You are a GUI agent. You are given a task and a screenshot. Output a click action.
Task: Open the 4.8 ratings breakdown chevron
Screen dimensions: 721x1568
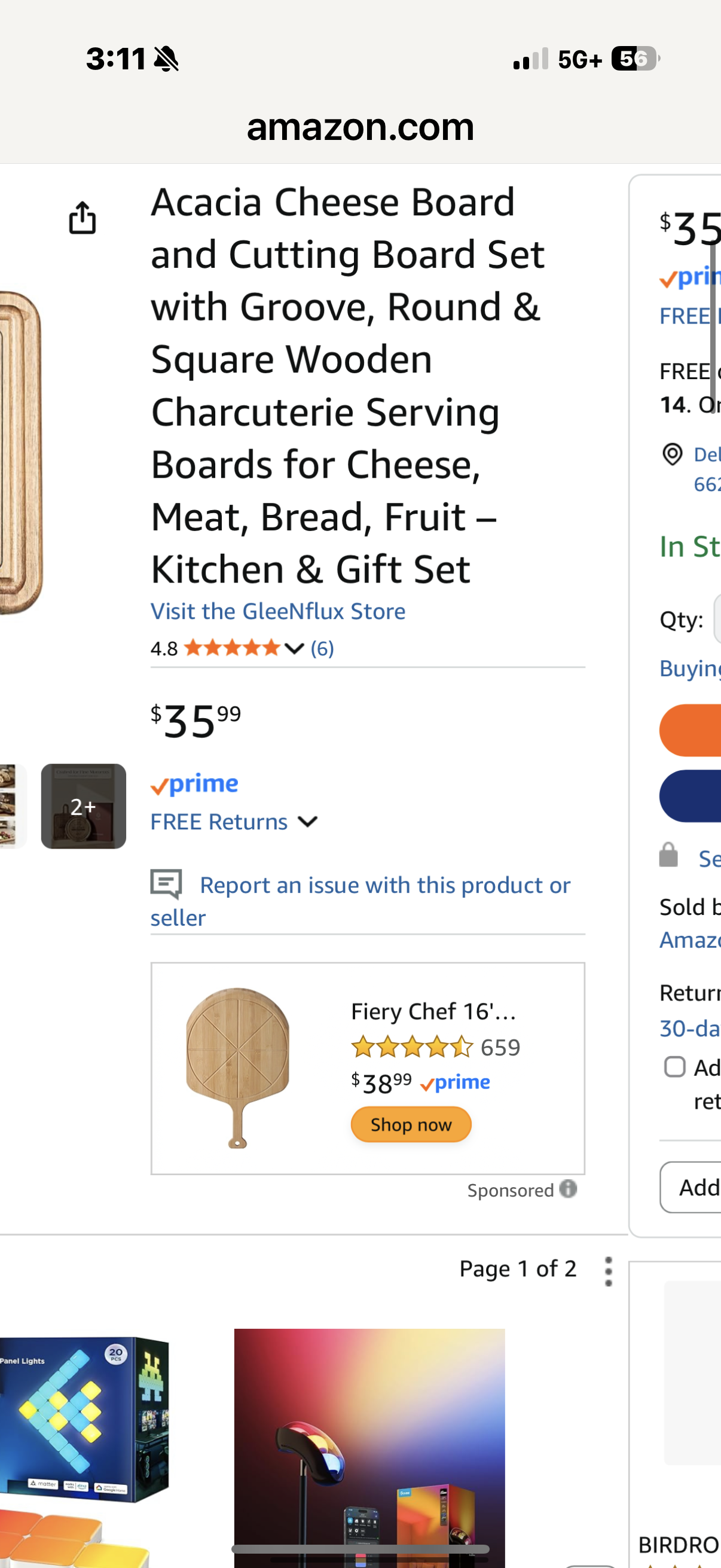(295, 648)
